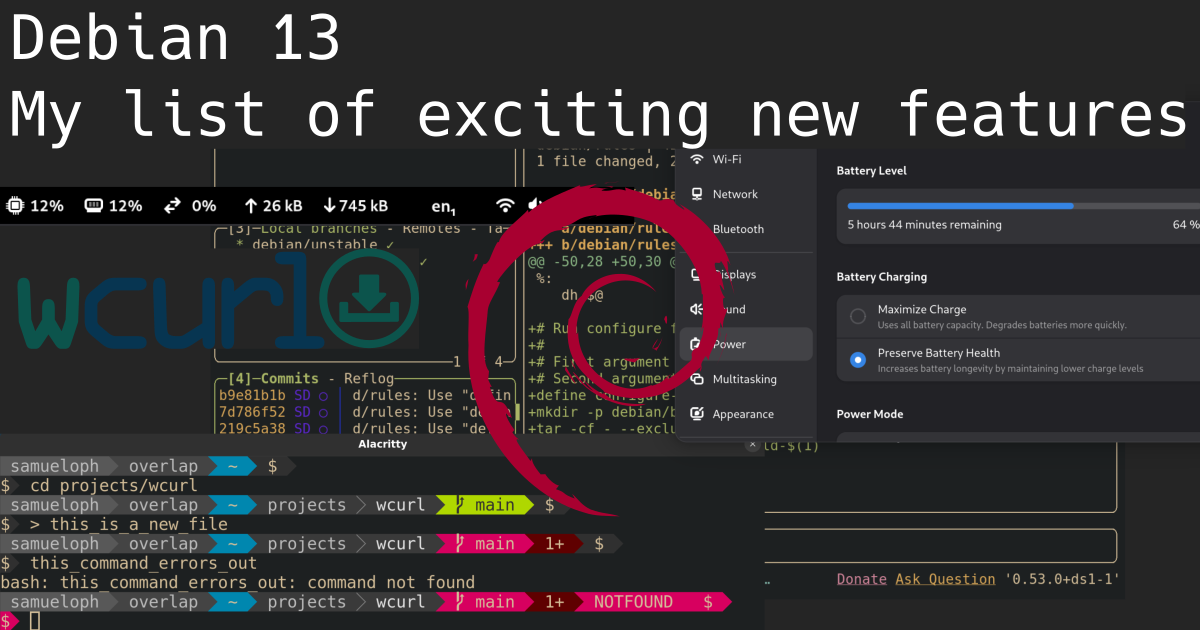Click the Ask Question link
The height and width of the screenshot is (630, 1200).
[x=944, y=579]
